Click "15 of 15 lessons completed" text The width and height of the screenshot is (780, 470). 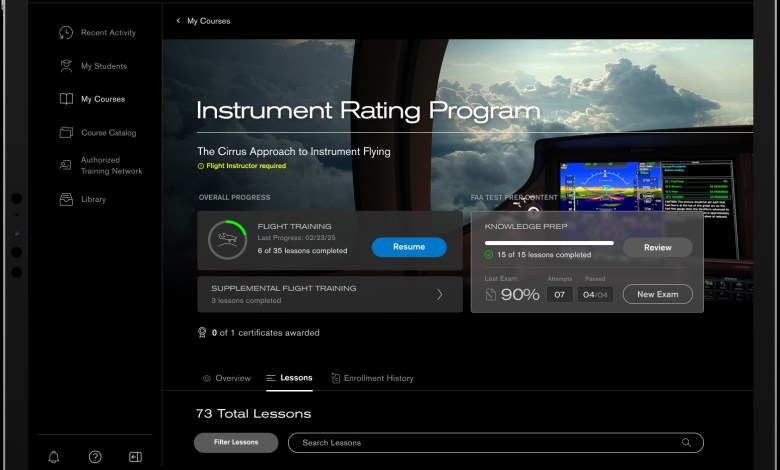[544, 255]
